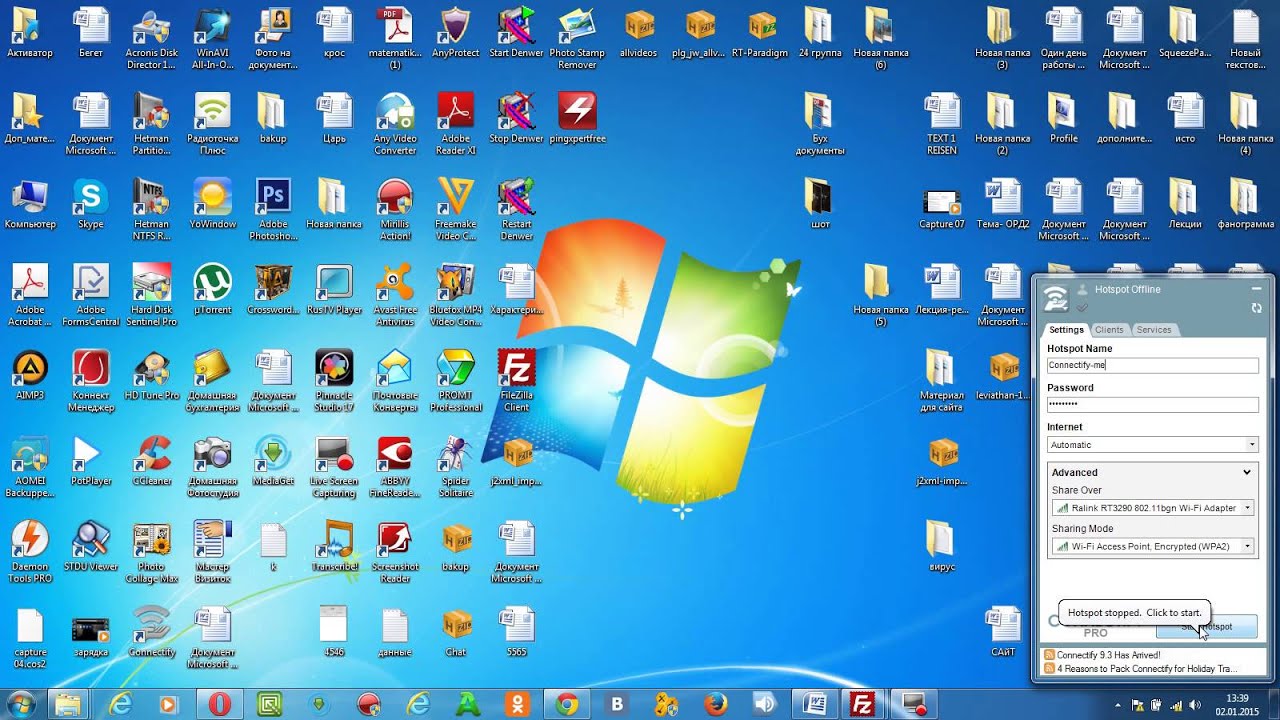Select the AIMP3 desktop shortcut
The image size is (1280, 720).
coord(30,375)
